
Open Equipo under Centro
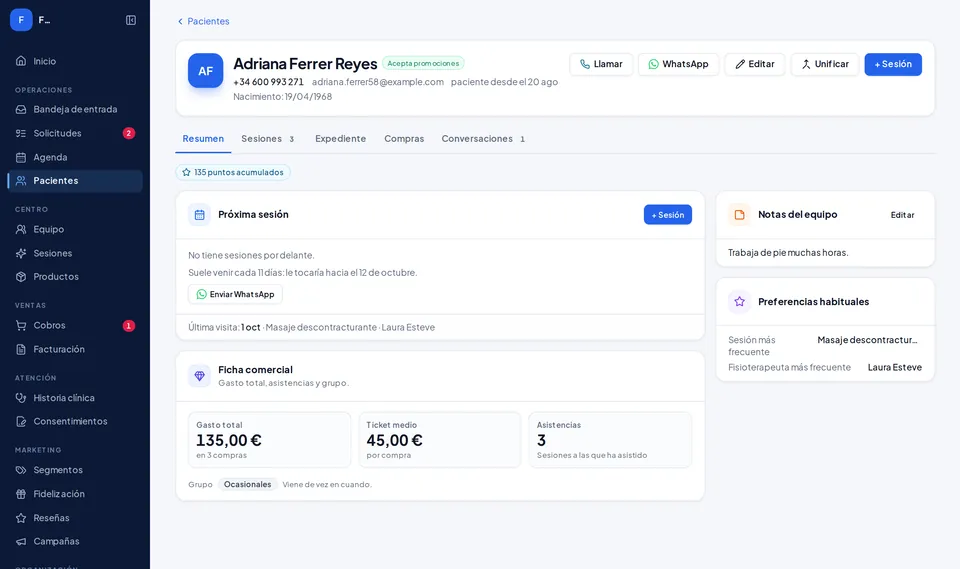coord(75,229)
